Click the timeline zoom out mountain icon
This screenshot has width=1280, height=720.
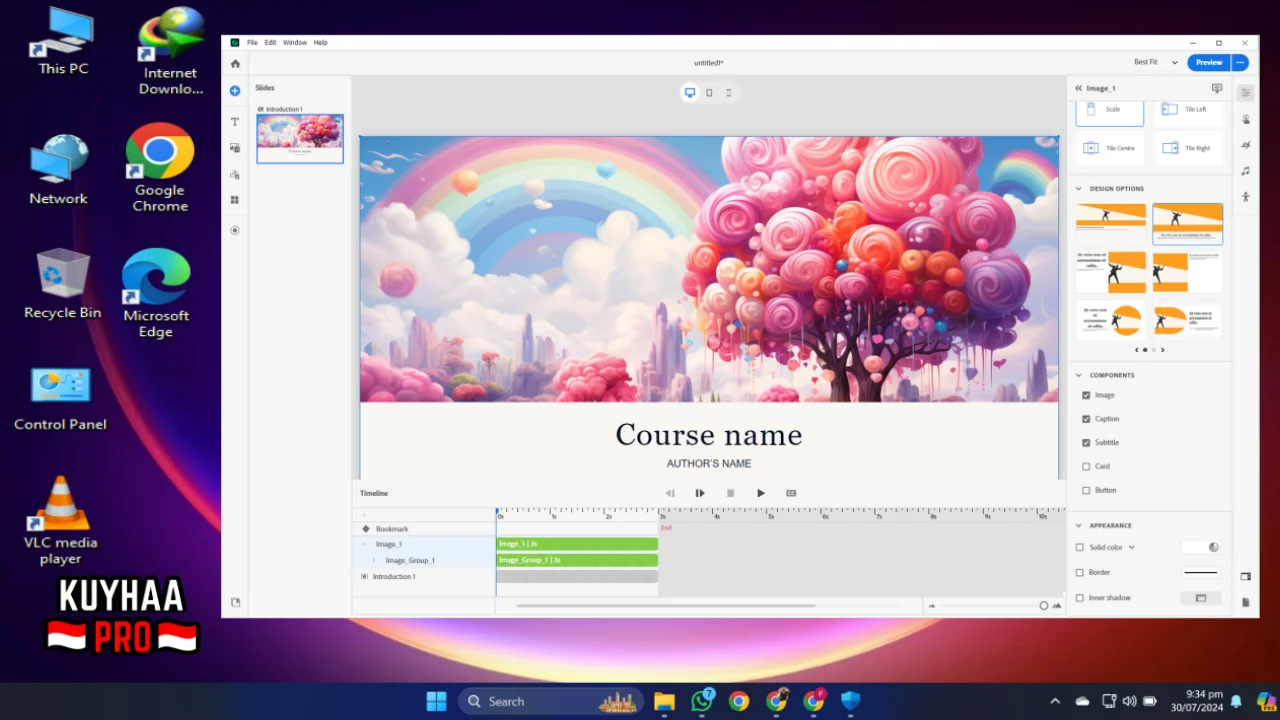coord(932,605)
